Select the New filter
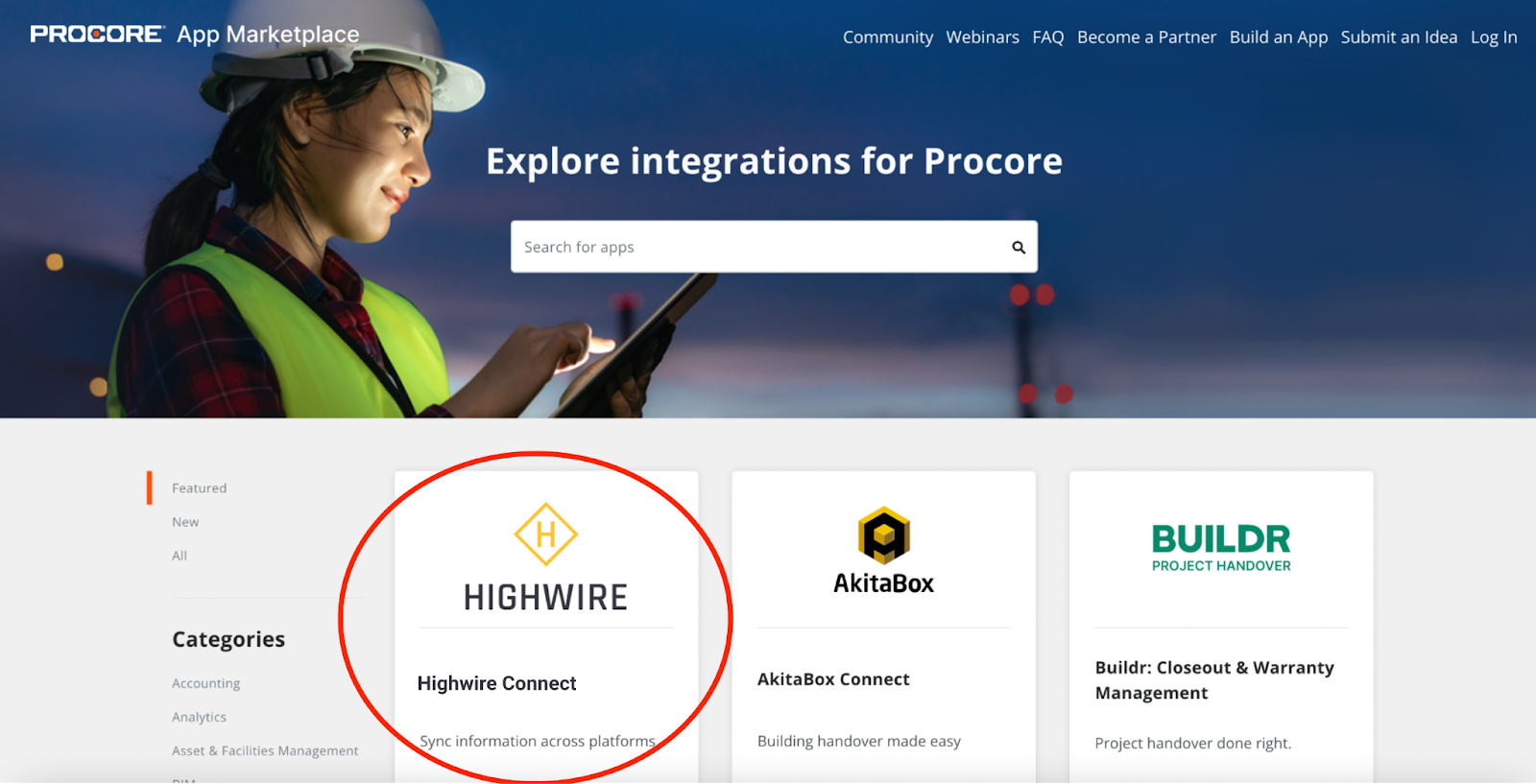Image resolution: width=1536 pixels, height=784 pixels. [x=185, y=522]
